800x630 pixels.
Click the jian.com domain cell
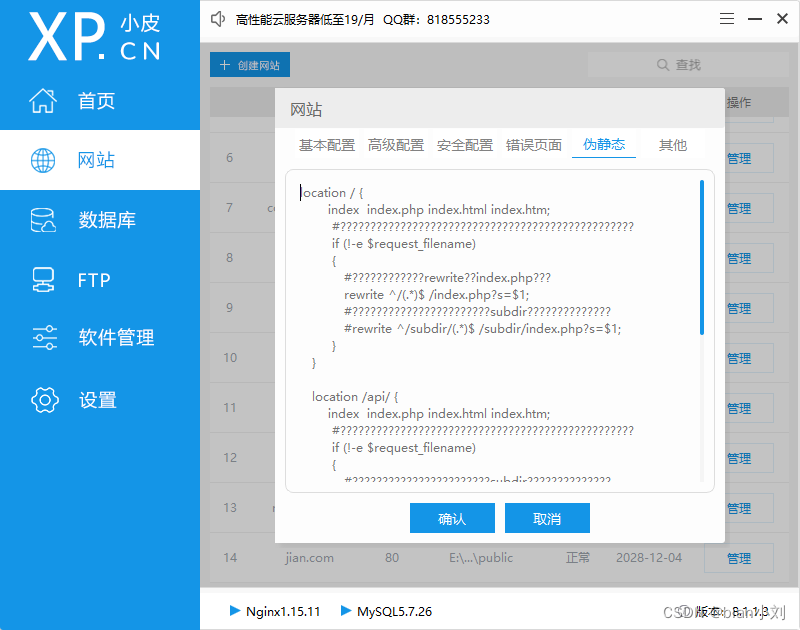click(x=309, y=558)
